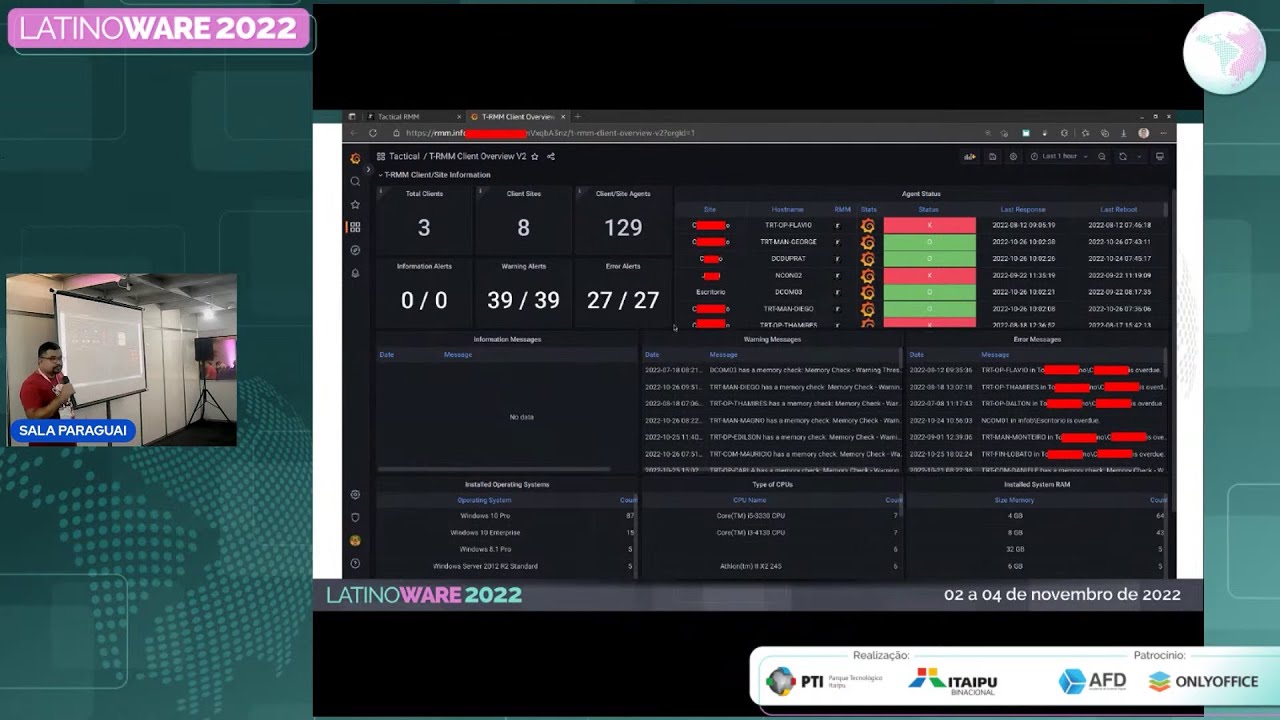Sort by Operating System column header

click(x=484, y=500)
